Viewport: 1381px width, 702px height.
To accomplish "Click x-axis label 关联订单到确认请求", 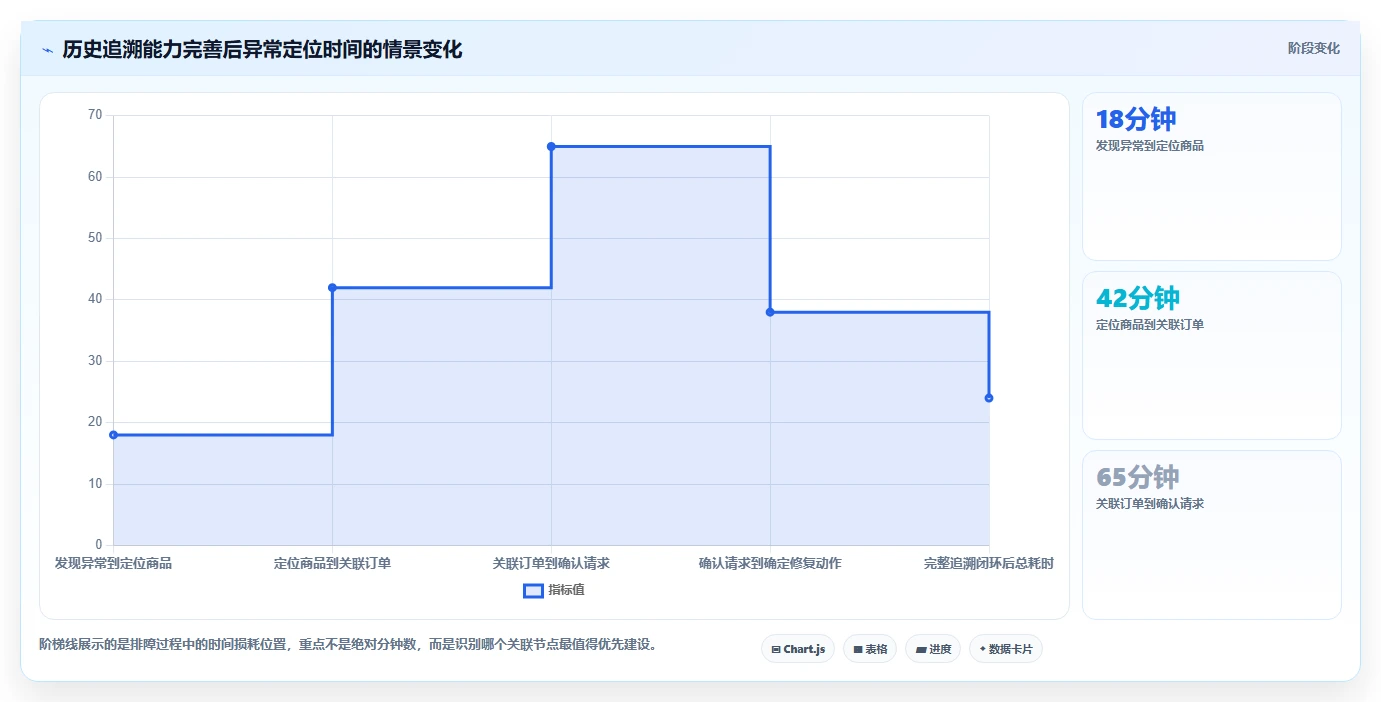I will click(x=551, y=564).
